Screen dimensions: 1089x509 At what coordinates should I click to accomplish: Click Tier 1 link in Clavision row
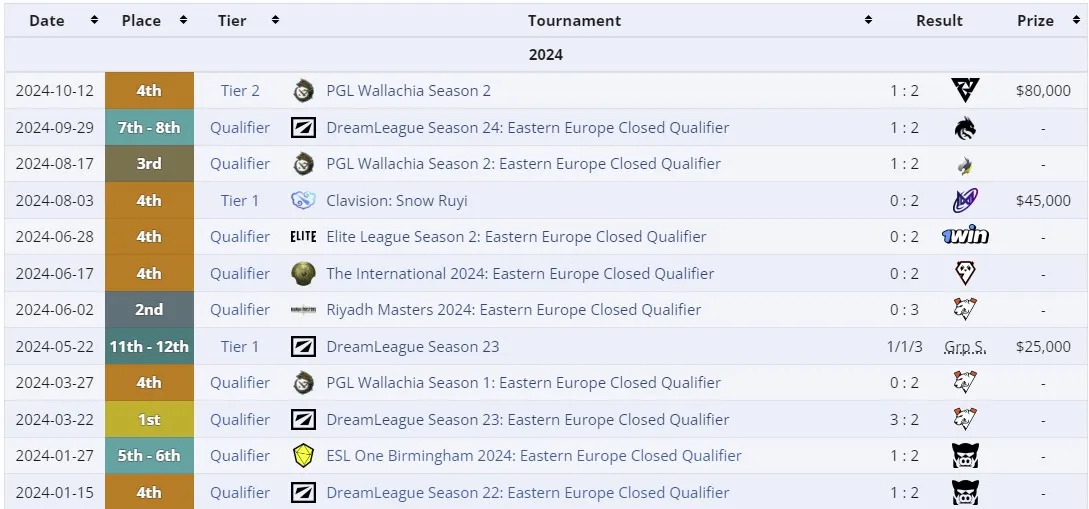pos(240,201)
